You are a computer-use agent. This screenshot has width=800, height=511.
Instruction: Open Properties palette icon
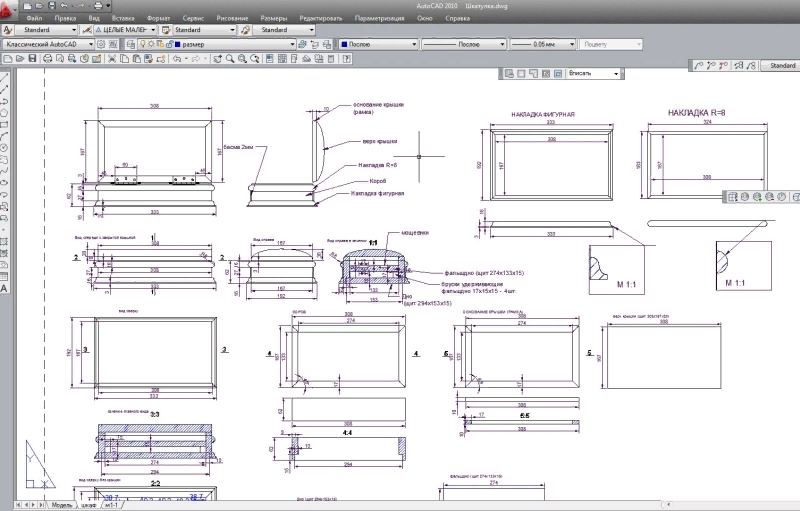click(270, 59)
